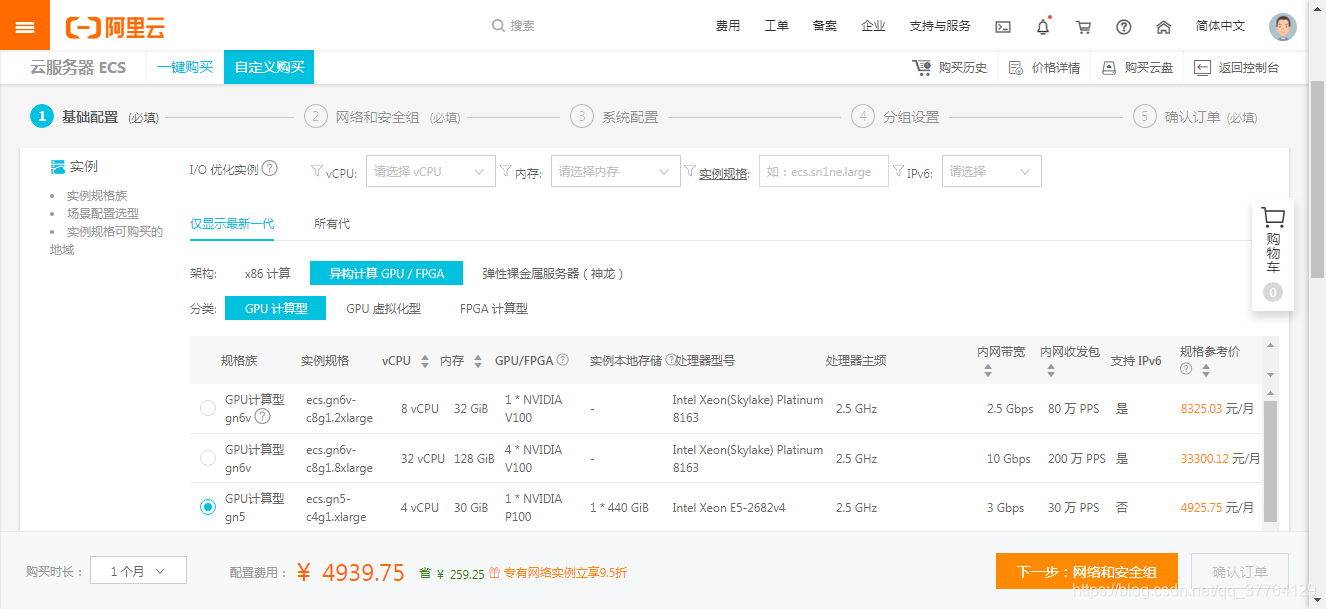Switch to the 一键购买 tab

(185, 67)
